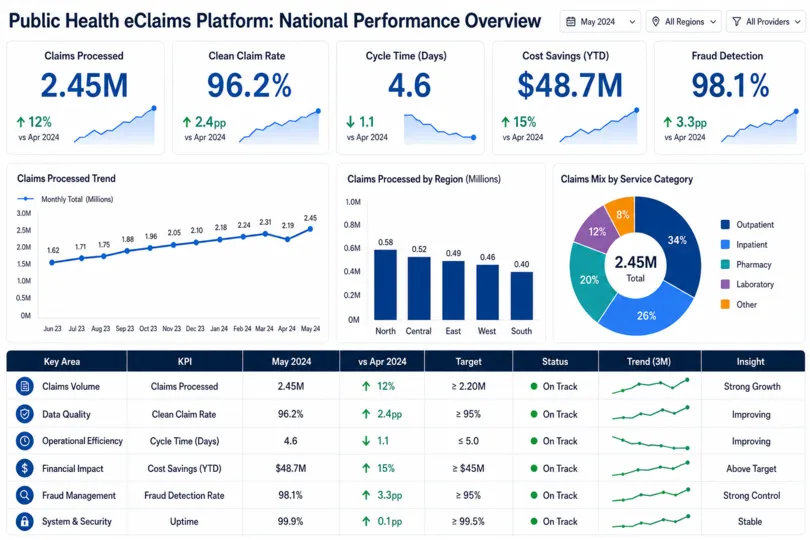Click the Fraud Management magnifier icon
The width and height of the screenshot is (810, 540).
[24, 495]
